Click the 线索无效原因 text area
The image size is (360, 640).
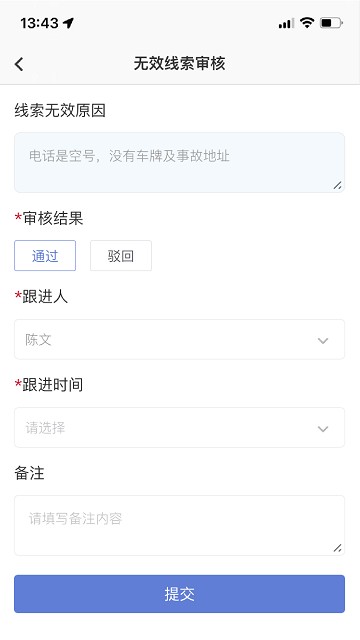(x=180, y=162)
